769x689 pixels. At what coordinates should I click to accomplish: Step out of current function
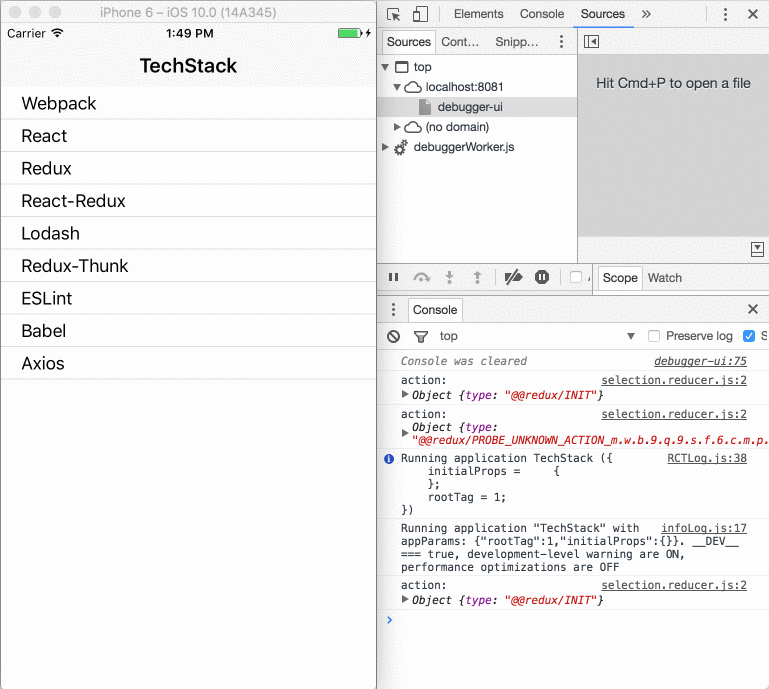[x=477, y=278]
